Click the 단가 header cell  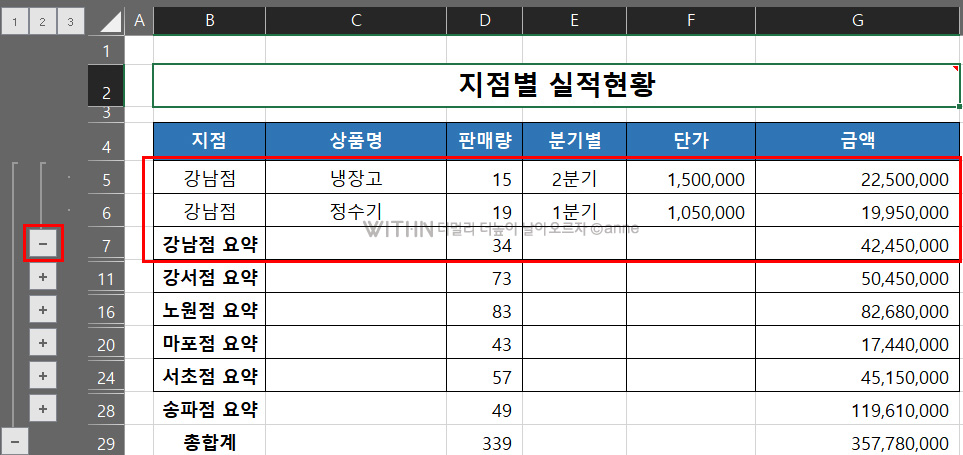(691, 141)
